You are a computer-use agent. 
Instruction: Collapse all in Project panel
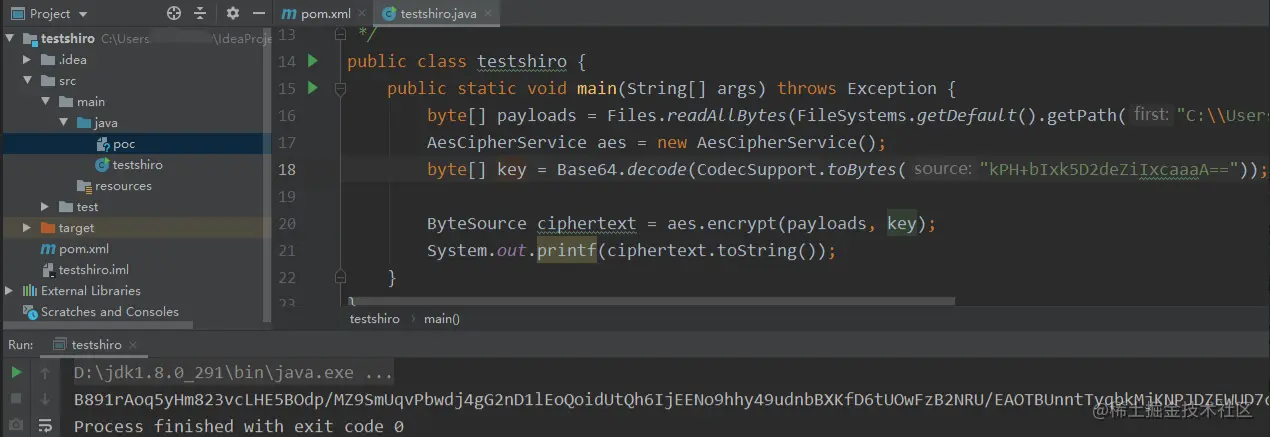click(201, 14)
